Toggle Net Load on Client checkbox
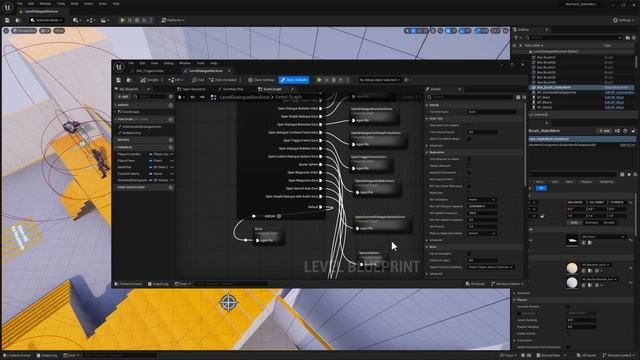This screenshot has width=640, height=360. pos(469,179)
